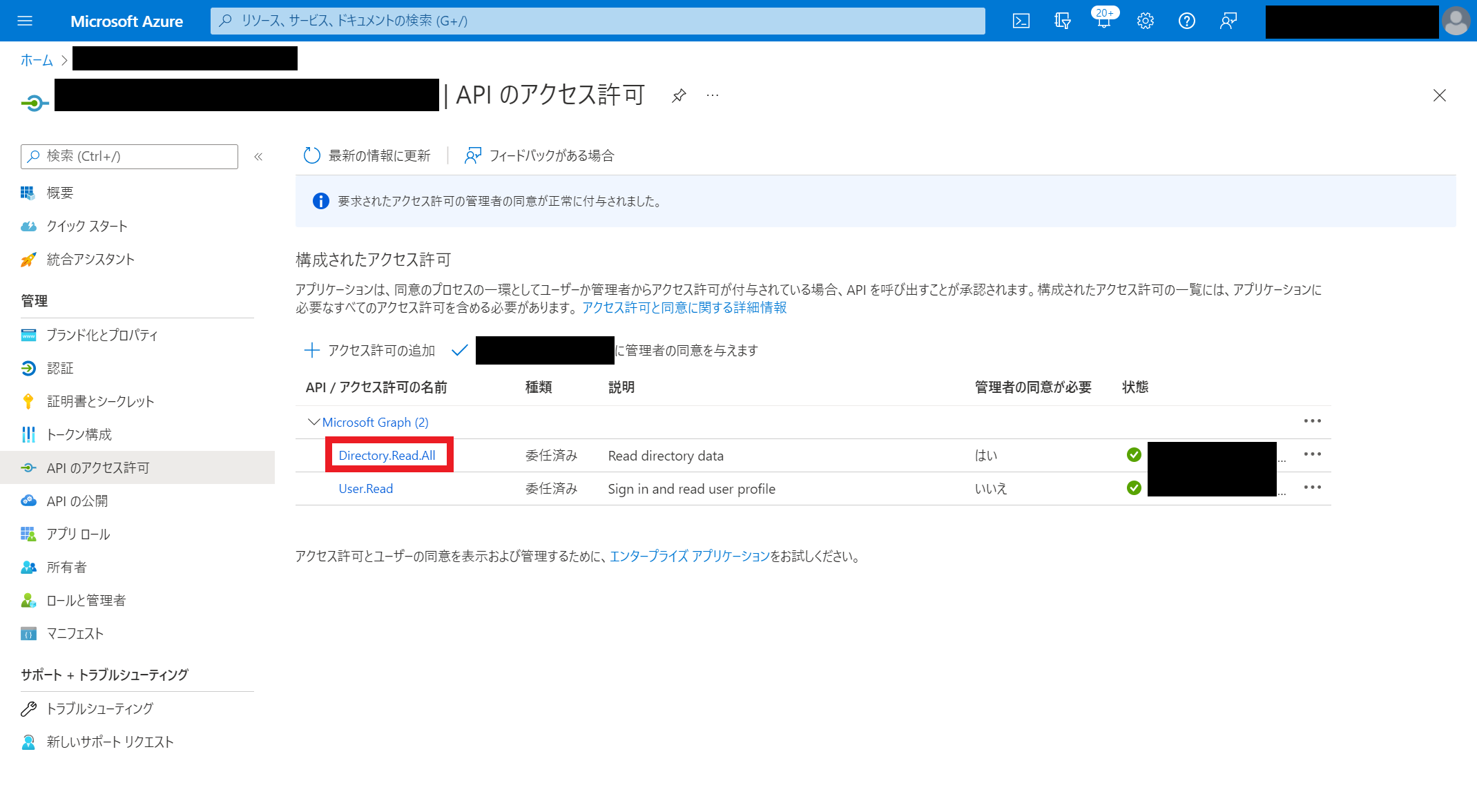
Task: Refresh with 最新の情報に更新
Action: pos(367,155)
